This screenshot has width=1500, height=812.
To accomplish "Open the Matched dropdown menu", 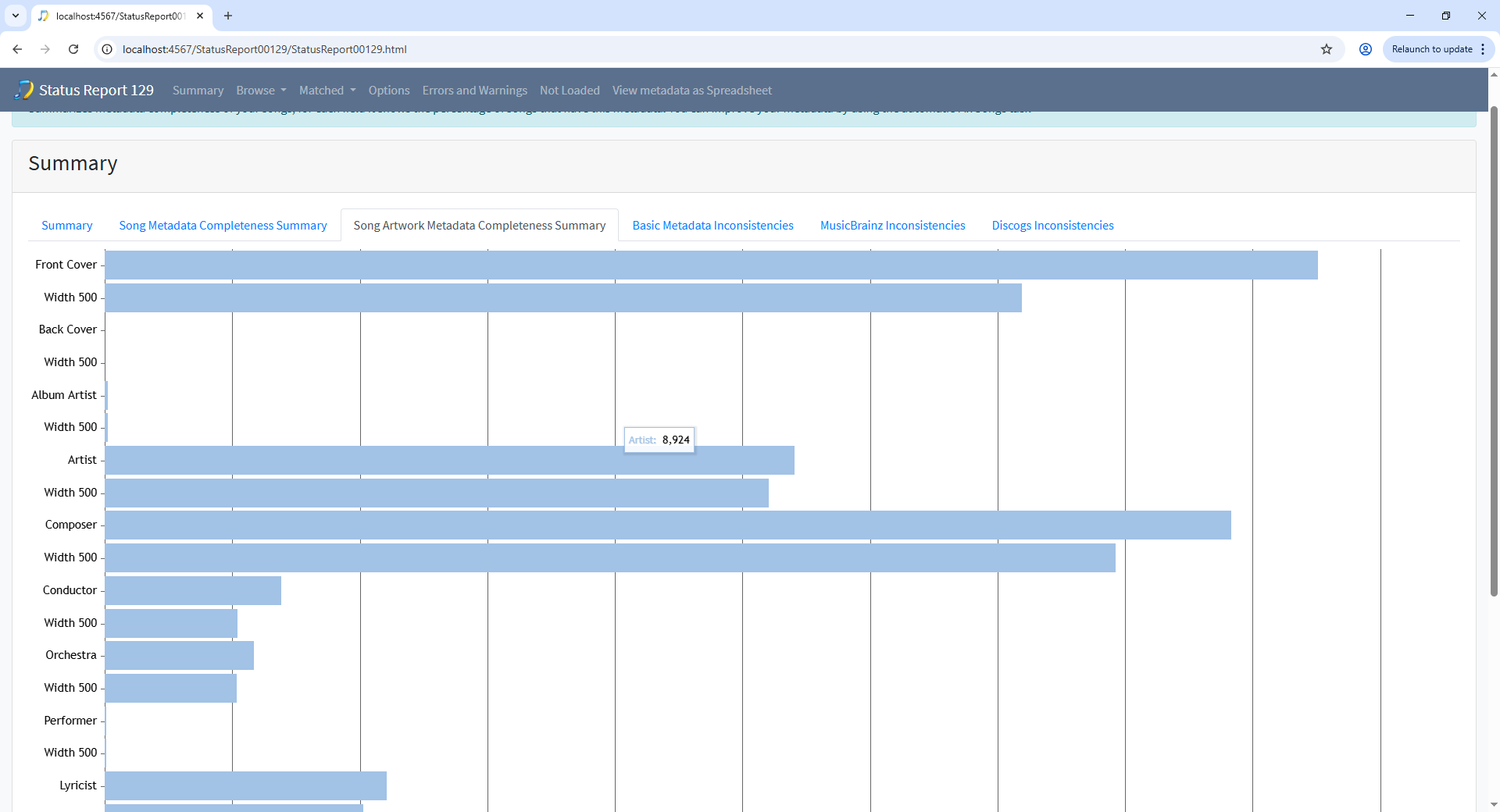I will pyautogui.click(x=327, y=91).
